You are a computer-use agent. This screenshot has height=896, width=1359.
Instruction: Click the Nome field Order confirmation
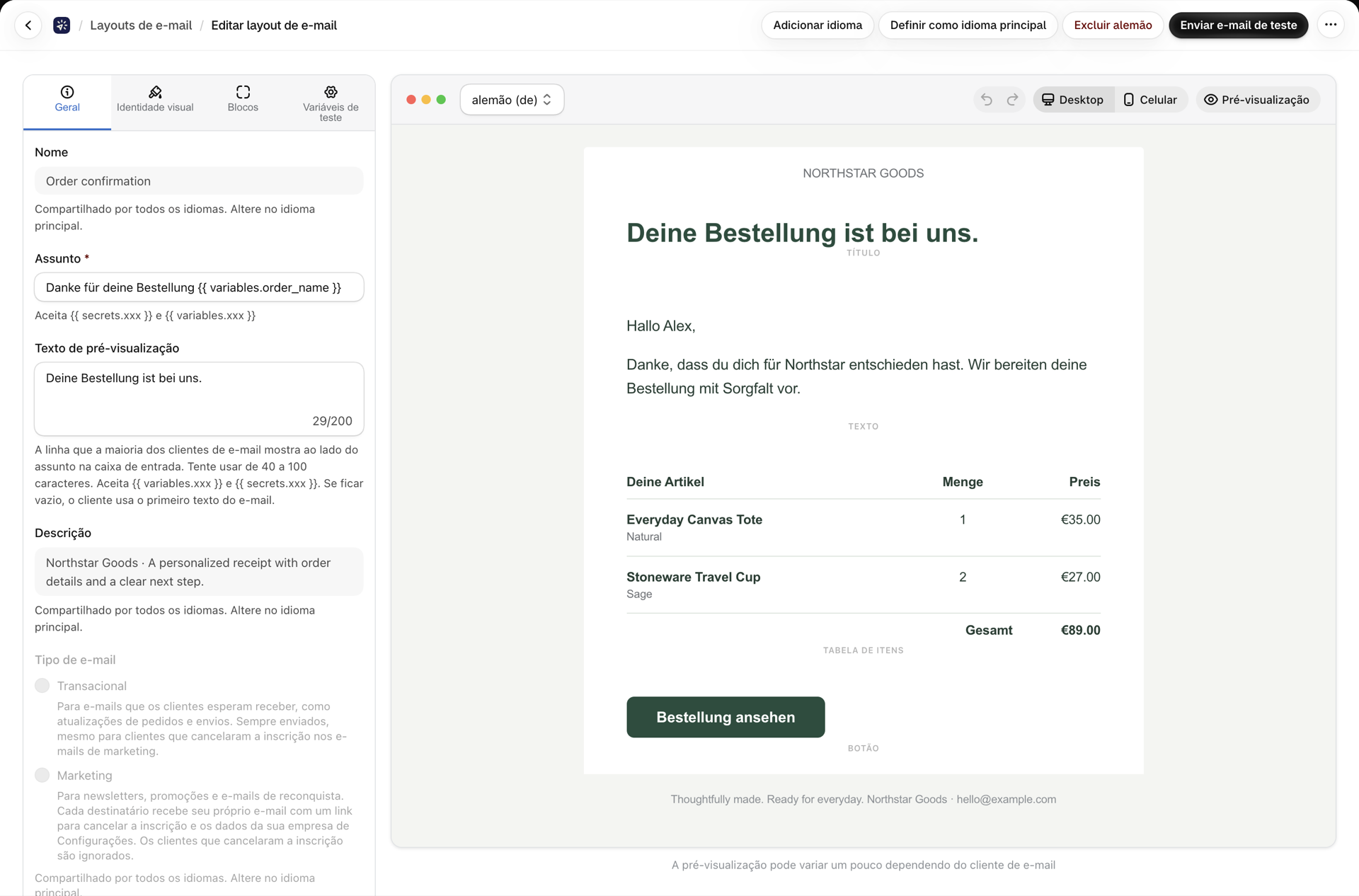tap(199, 181)
